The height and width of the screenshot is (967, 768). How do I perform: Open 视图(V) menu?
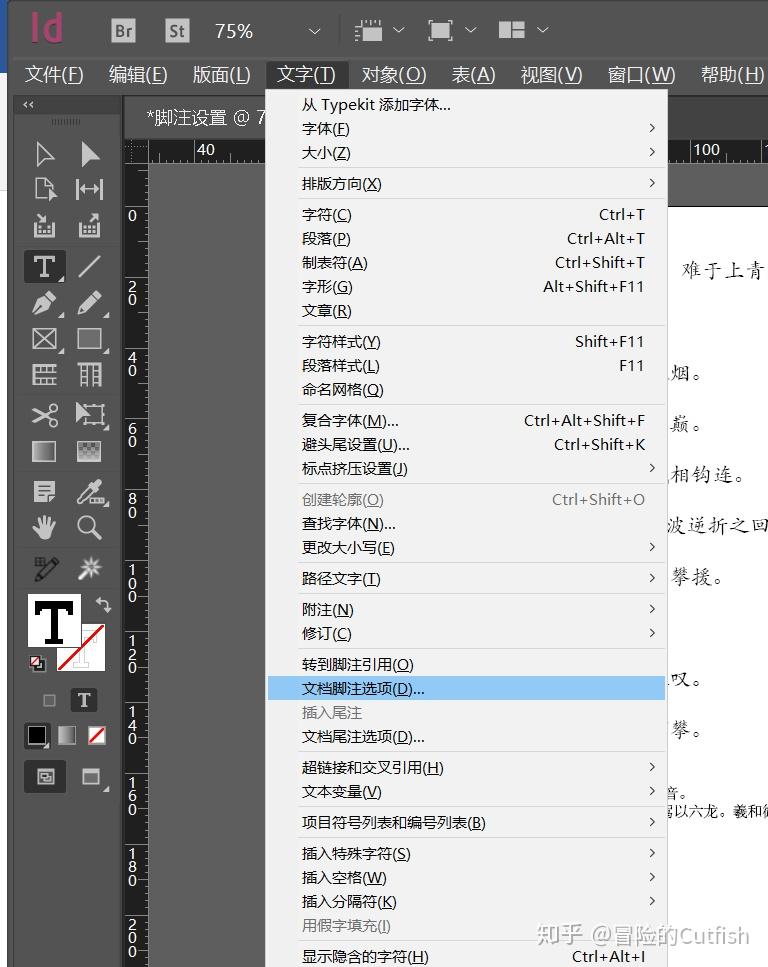551,75
